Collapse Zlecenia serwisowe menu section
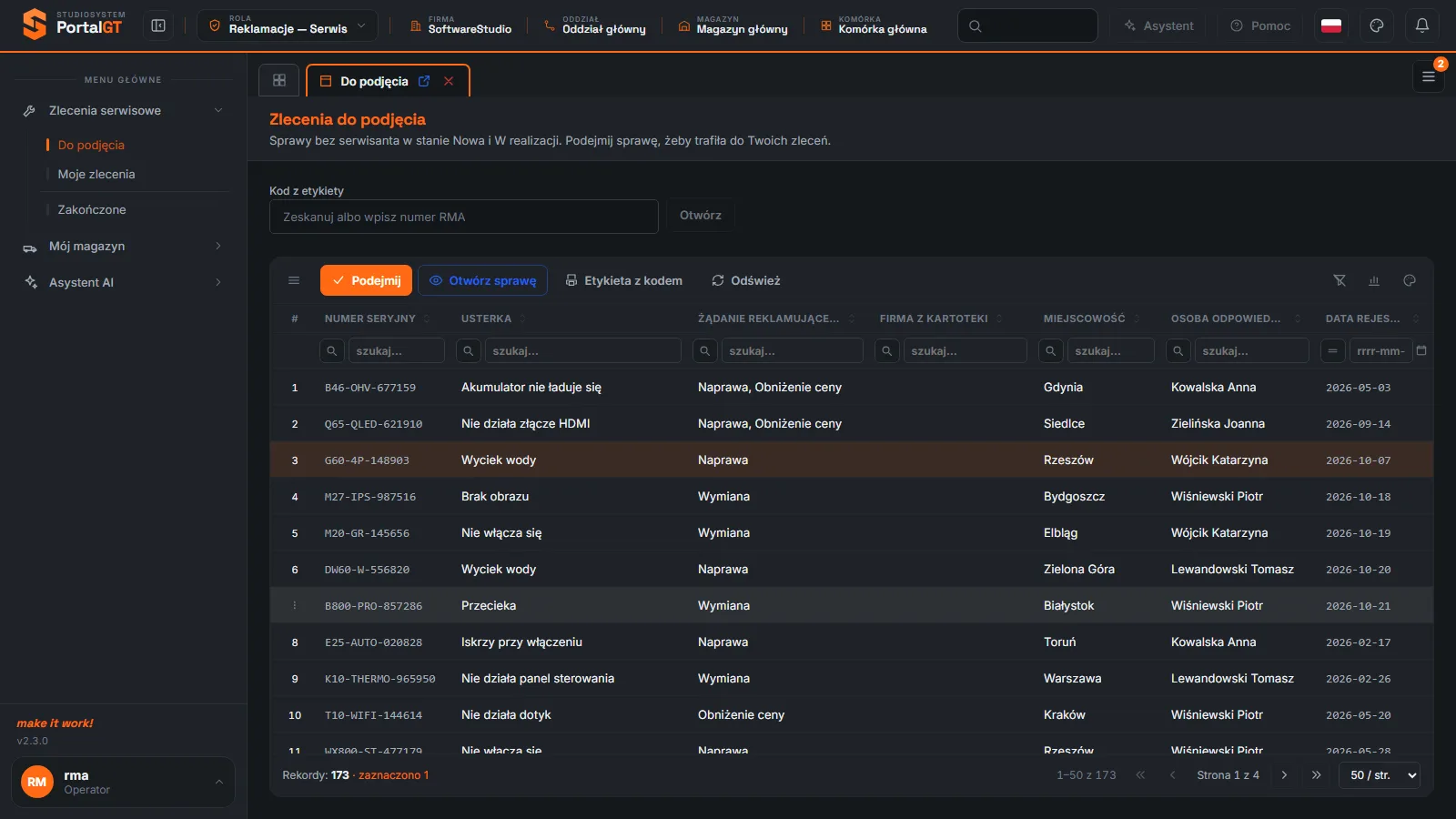 point(124,110)
